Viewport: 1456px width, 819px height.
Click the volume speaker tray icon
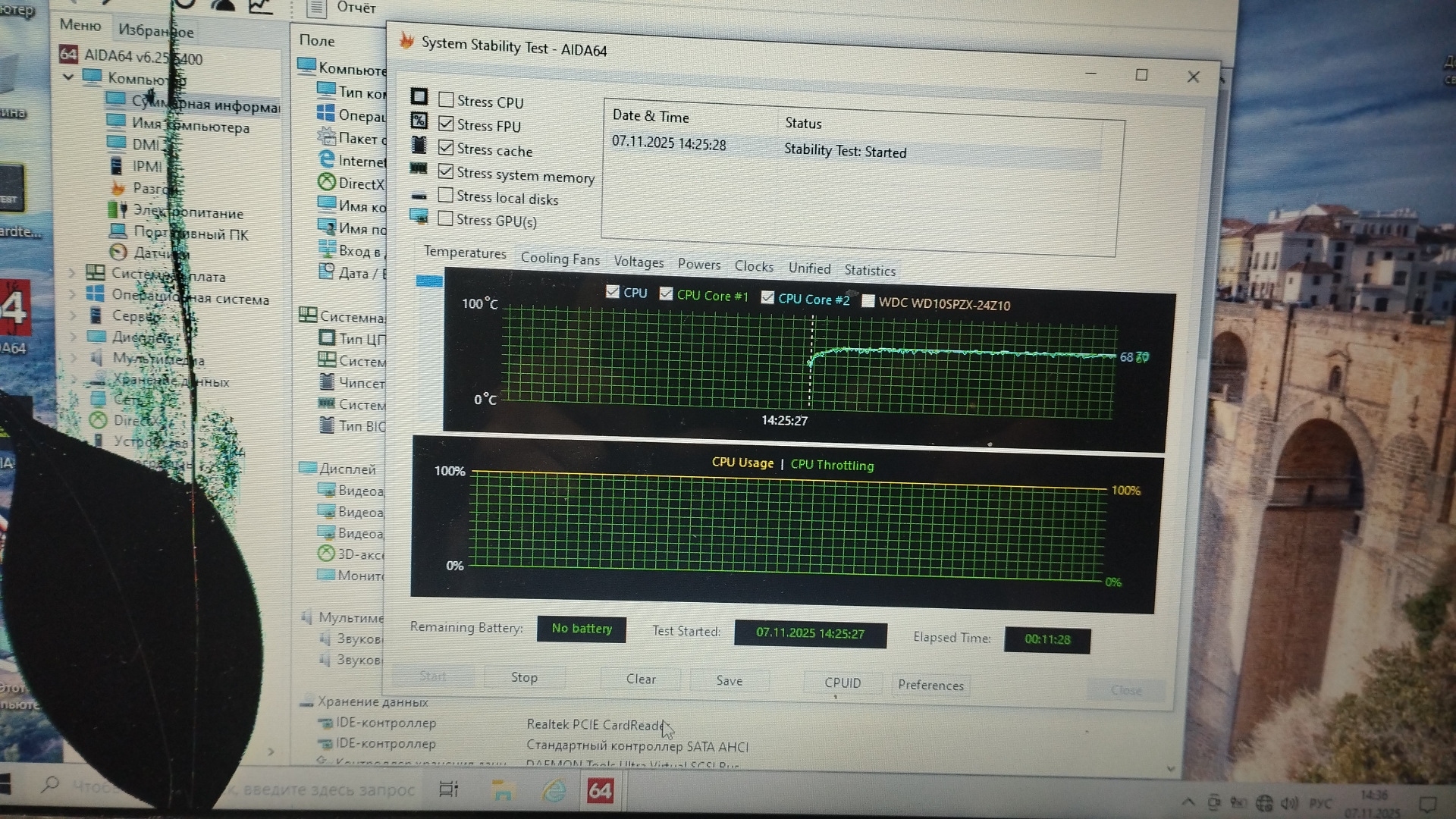tap(1288, 802)
